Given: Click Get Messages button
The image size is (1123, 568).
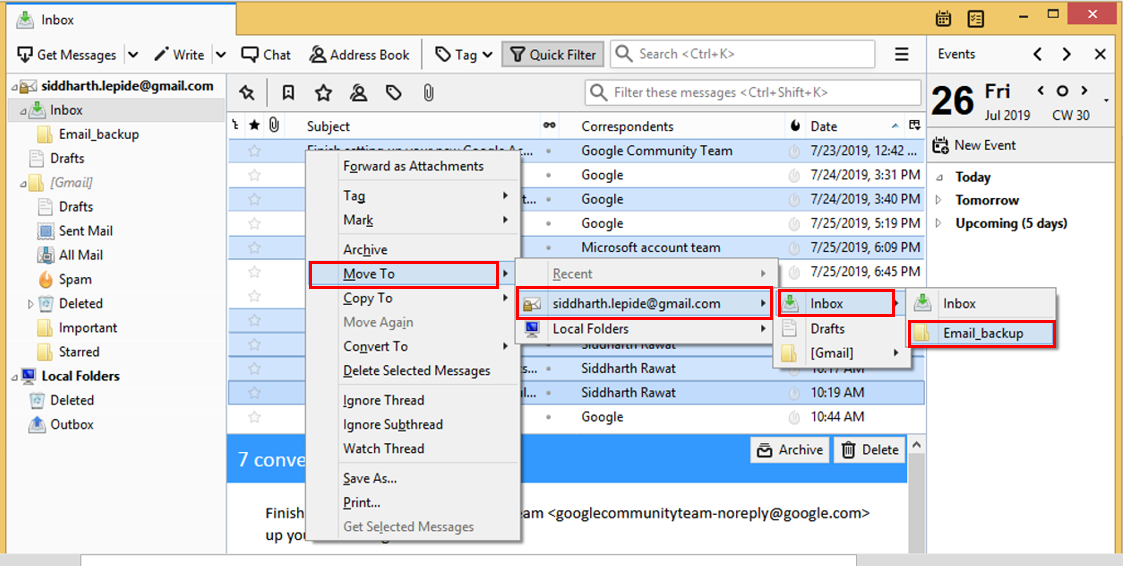Looking at the screenshot, I should click(x=67, y=54).
